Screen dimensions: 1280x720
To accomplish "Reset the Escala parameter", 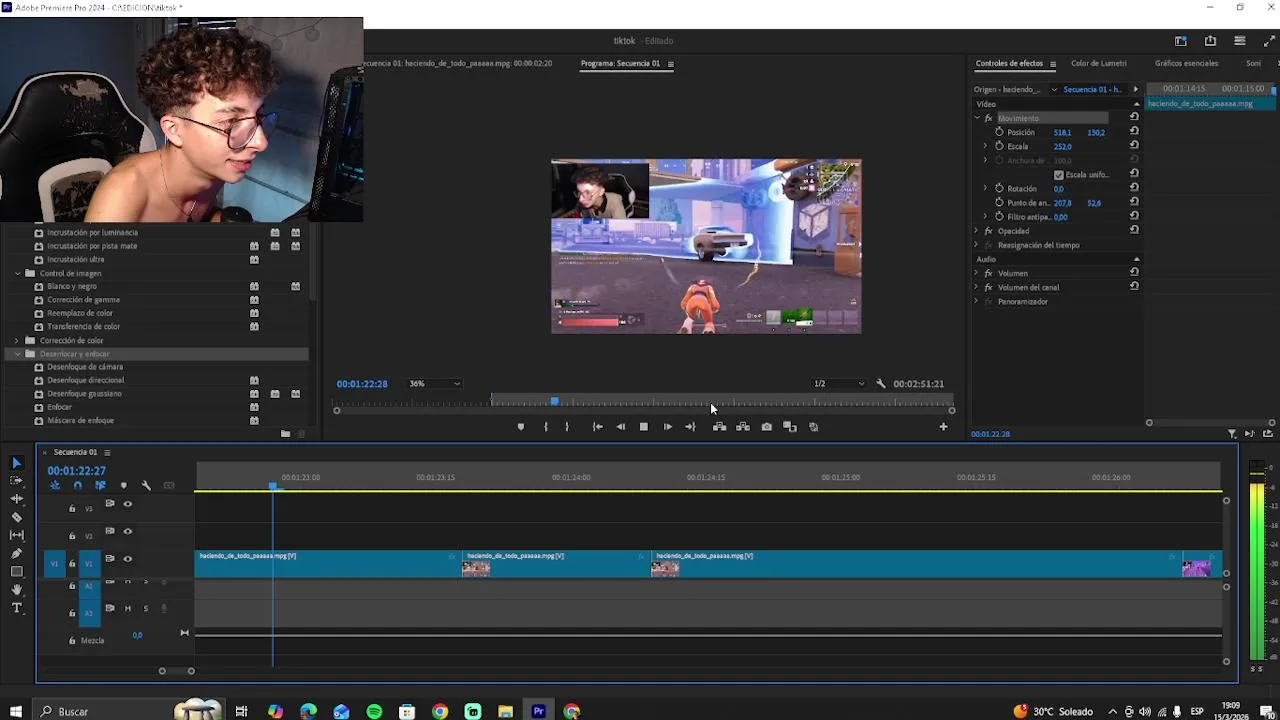I will [x=1134, y=145].
